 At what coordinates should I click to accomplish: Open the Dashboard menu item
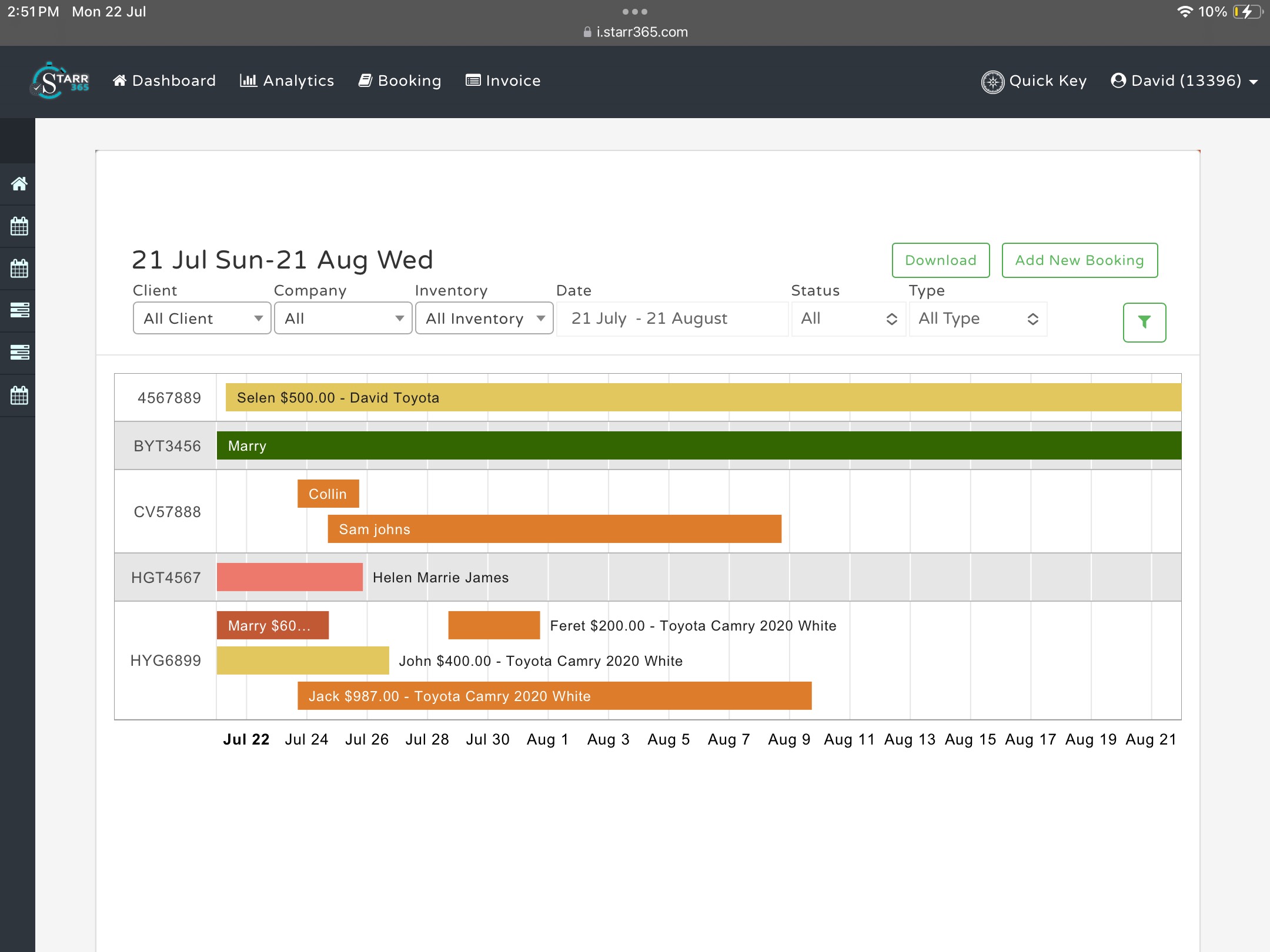click(164, 81)
